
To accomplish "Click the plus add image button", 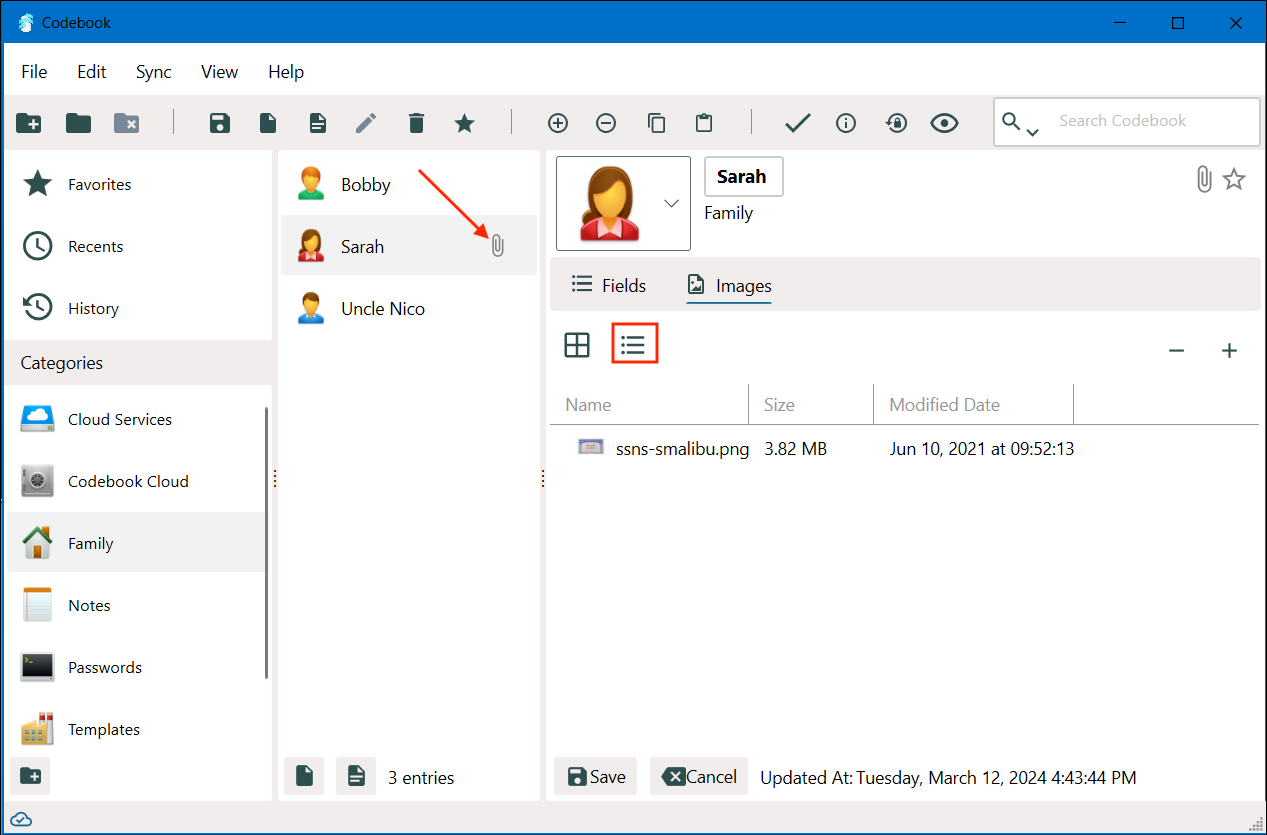I will (1230, 350).
